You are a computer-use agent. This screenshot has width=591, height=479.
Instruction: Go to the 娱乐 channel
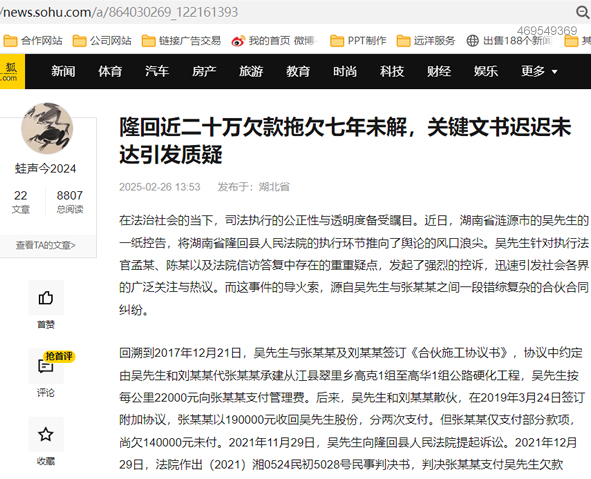[x=486, y=71]
